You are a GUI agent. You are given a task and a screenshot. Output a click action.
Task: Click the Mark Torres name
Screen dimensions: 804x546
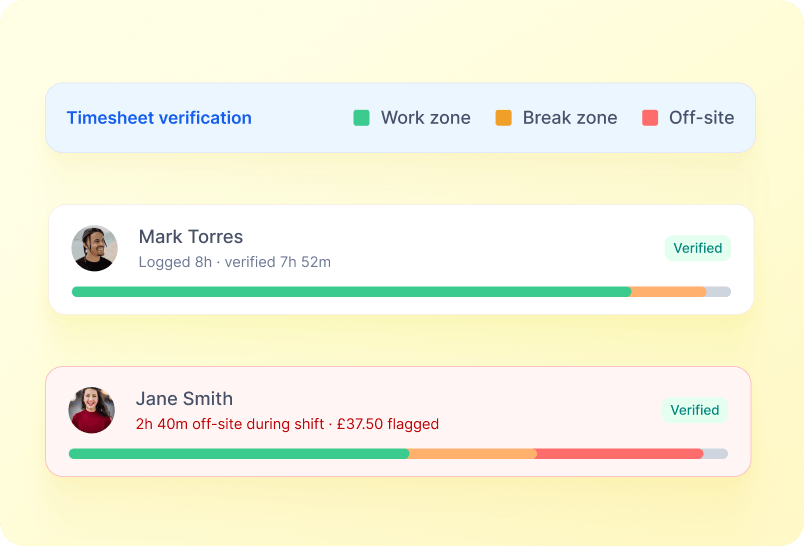click(x=191, y=236)
